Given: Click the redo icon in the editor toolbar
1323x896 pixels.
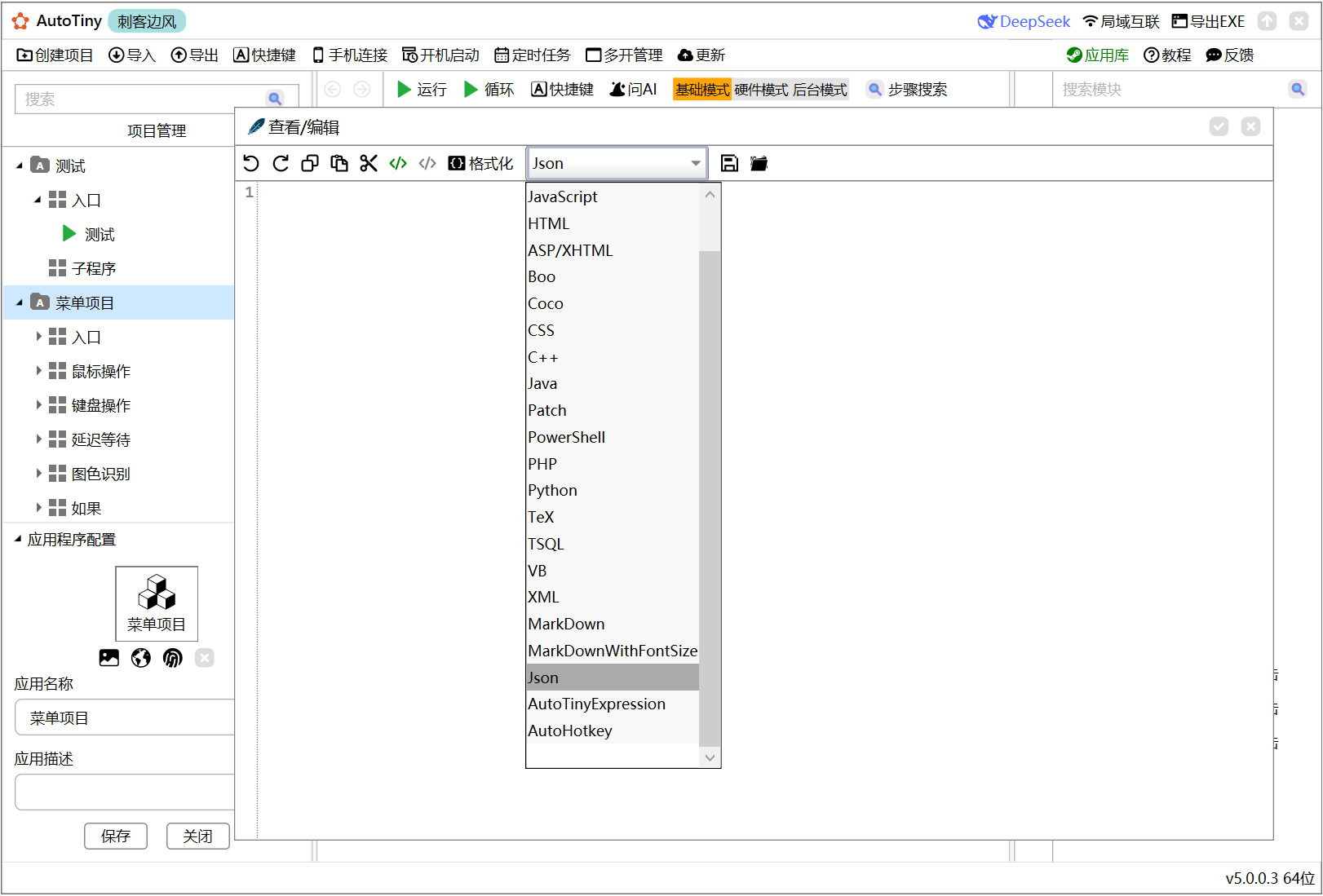Looking at the screenshot, I should 281,164.
